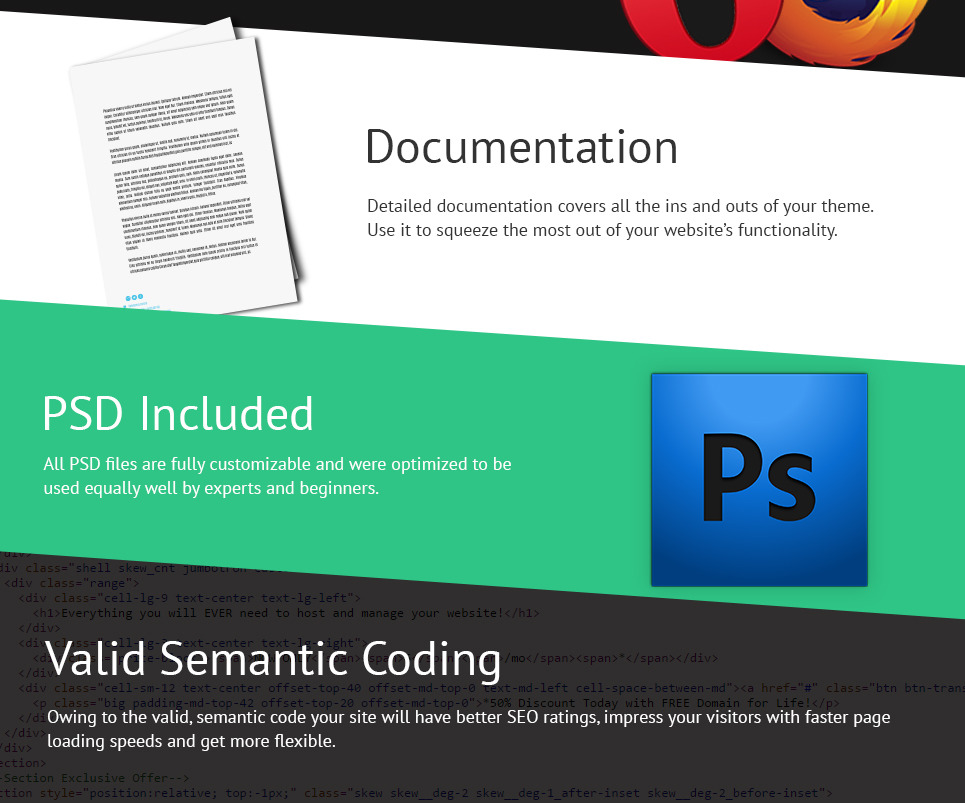Click the first blue social icon on the document
965x803 pixels.
[128, 296]
